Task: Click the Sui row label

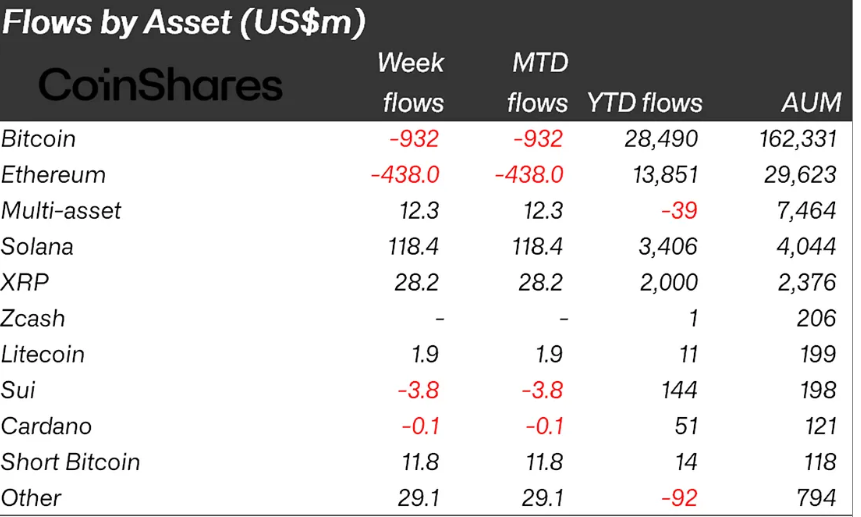Action: click(x=19, y=390)
